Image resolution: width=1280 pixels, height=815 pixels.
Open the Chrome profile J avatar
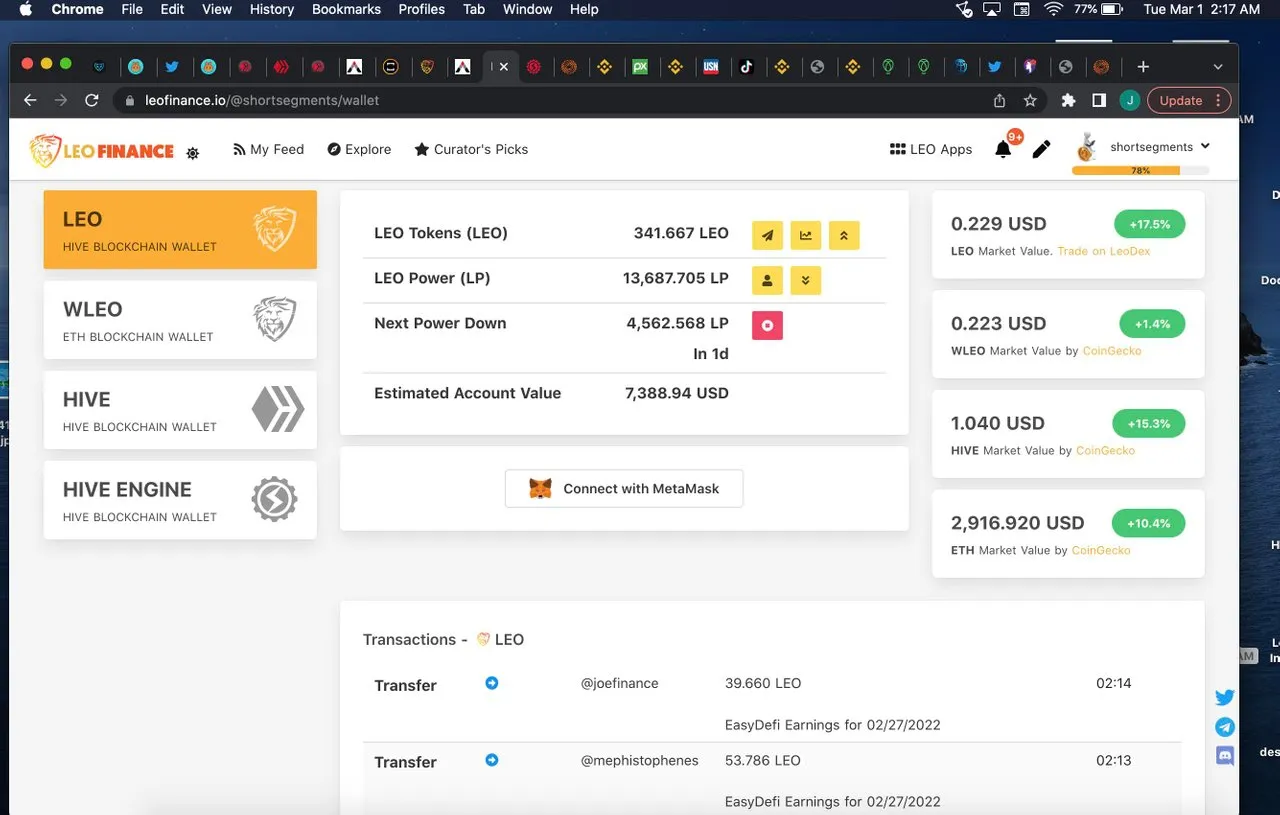(x=1129, y=100)
